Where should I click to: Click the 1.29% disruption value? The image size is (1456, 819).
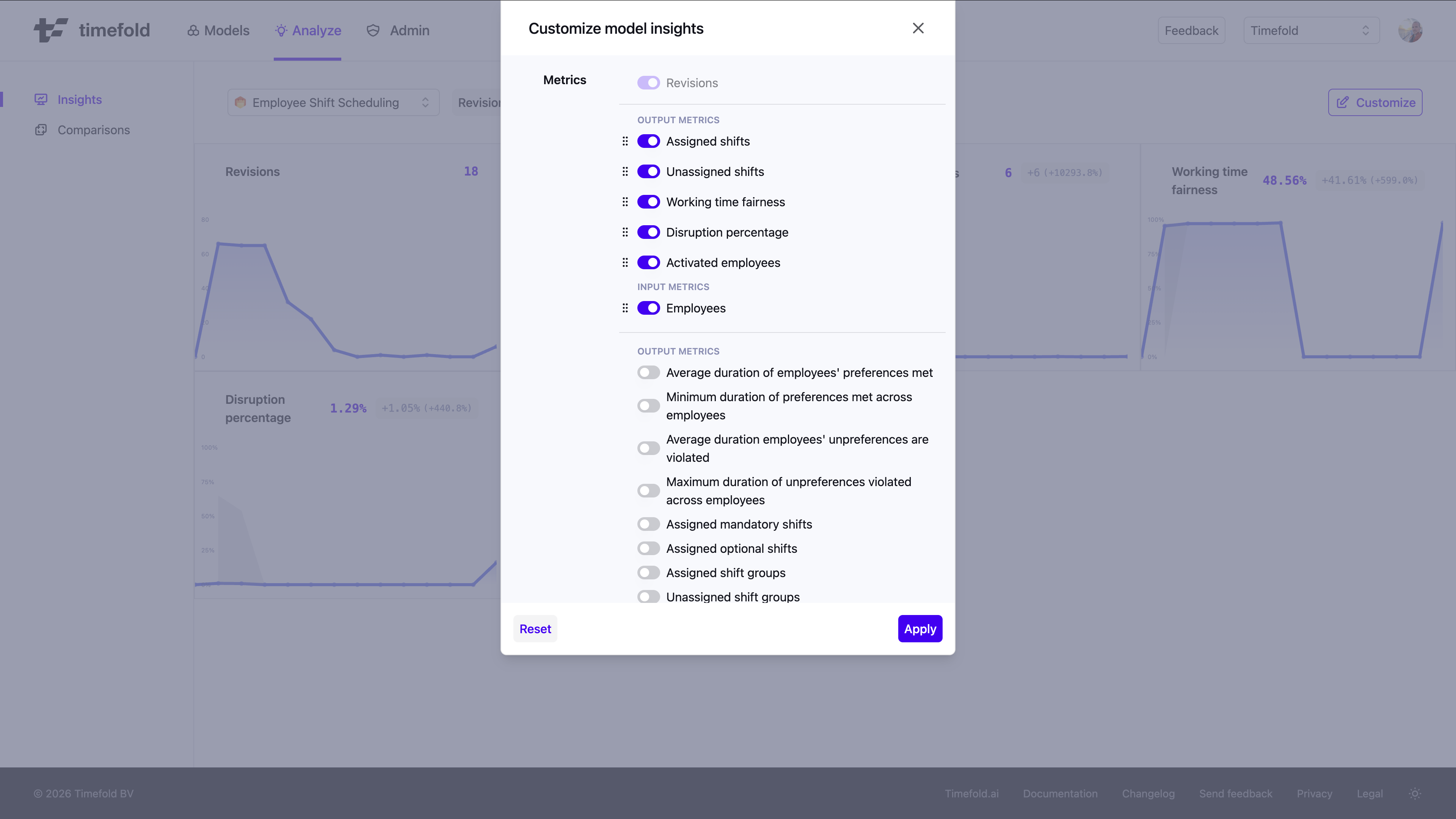pyautogui.click(x=348, y=408)
